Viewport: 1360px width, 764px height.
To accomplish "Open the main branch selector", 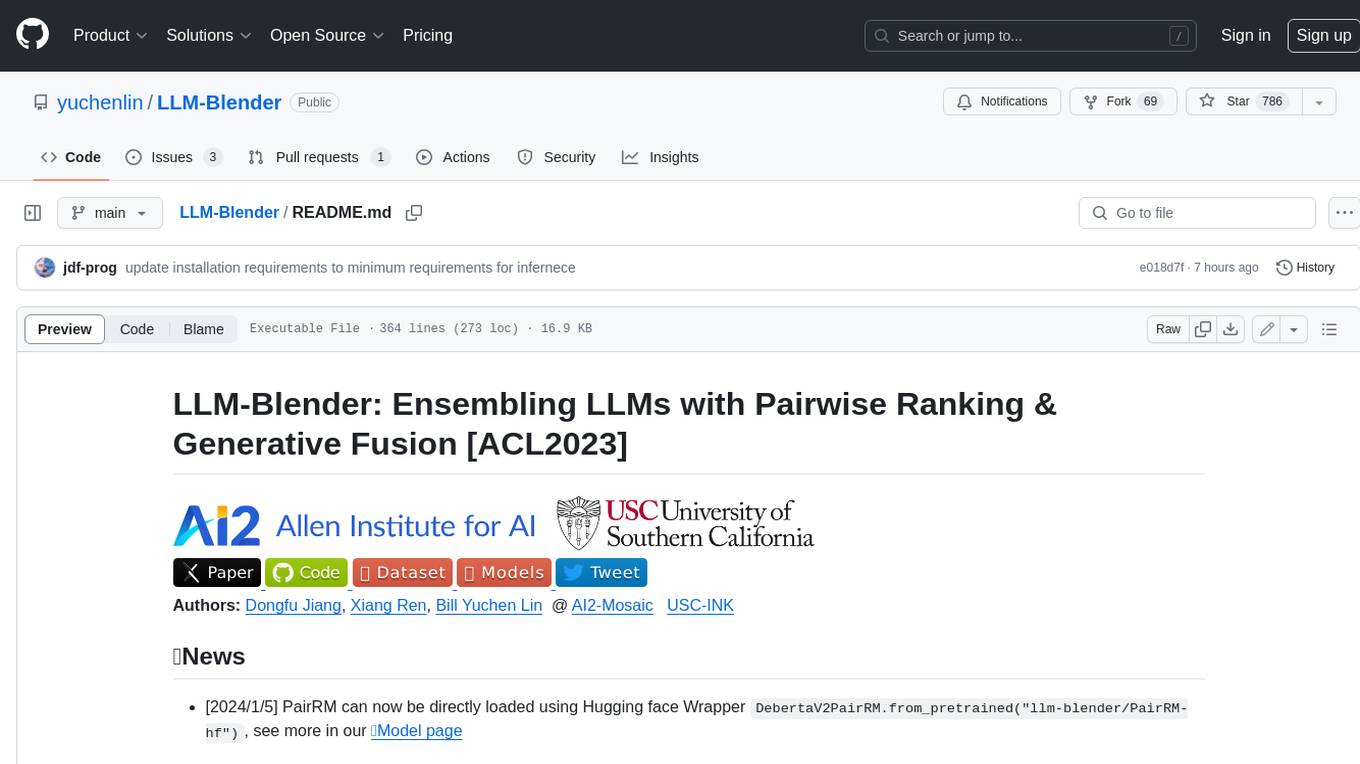I will [109, 213].
